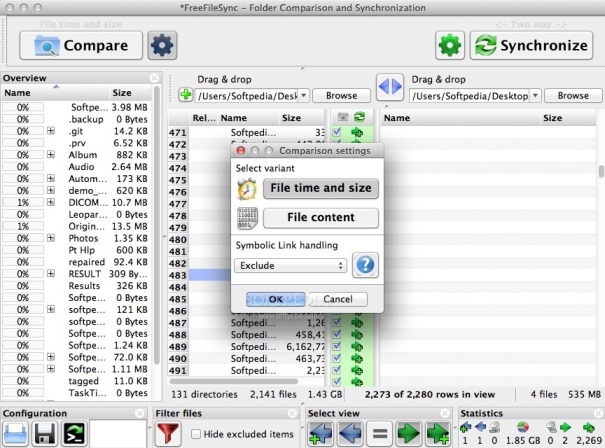Screen dimensions: 605x448
Task: Open symbolic link help question mark
Action: [x=365, y=265]
